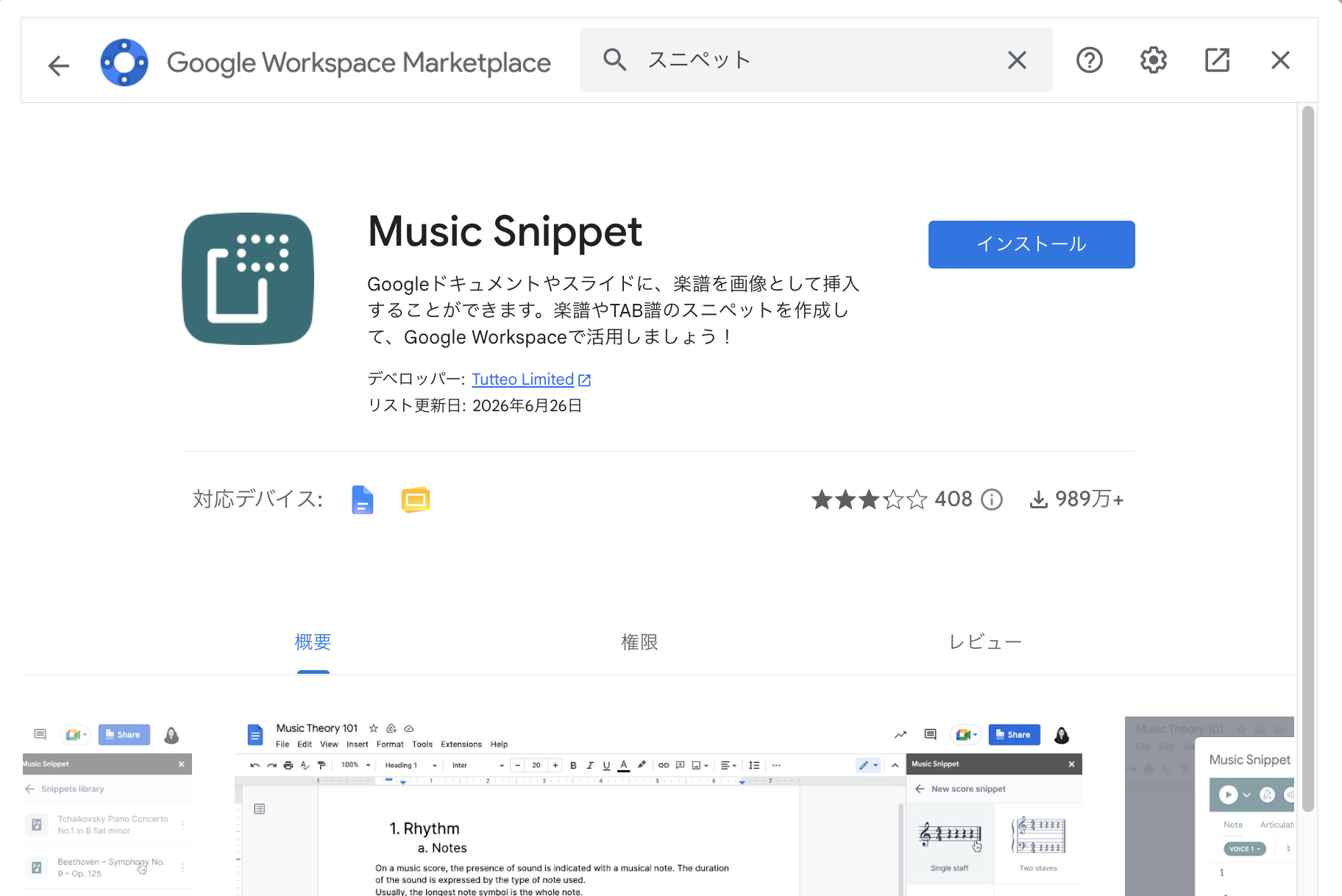
Task: Click the download count 989万+
Action: click(1076, 499)
